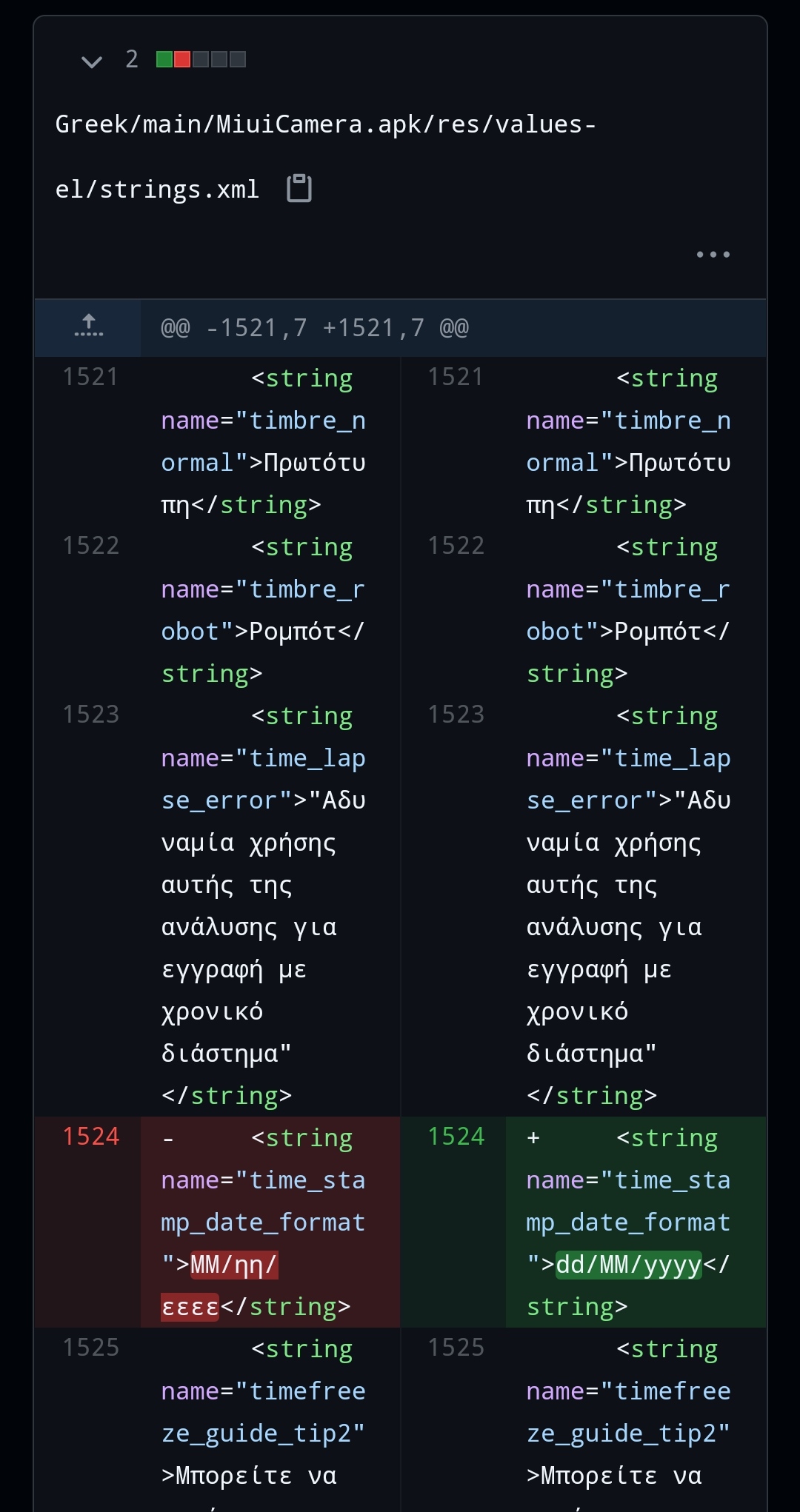800x1512 pixels.
Task: Select right line number 1521
Action: point(456,377)
